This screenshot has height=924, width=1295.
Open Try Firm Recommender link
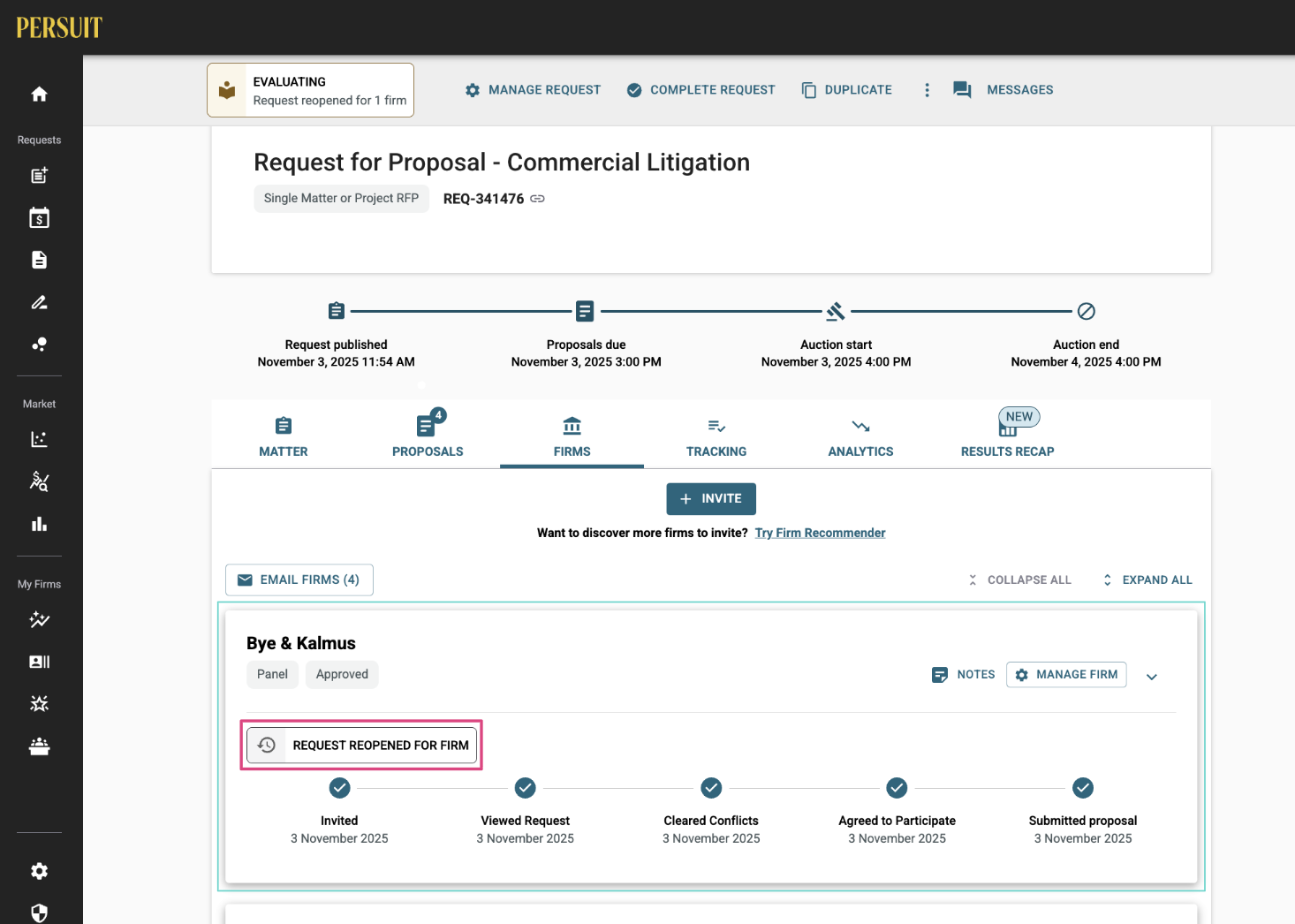820,533
